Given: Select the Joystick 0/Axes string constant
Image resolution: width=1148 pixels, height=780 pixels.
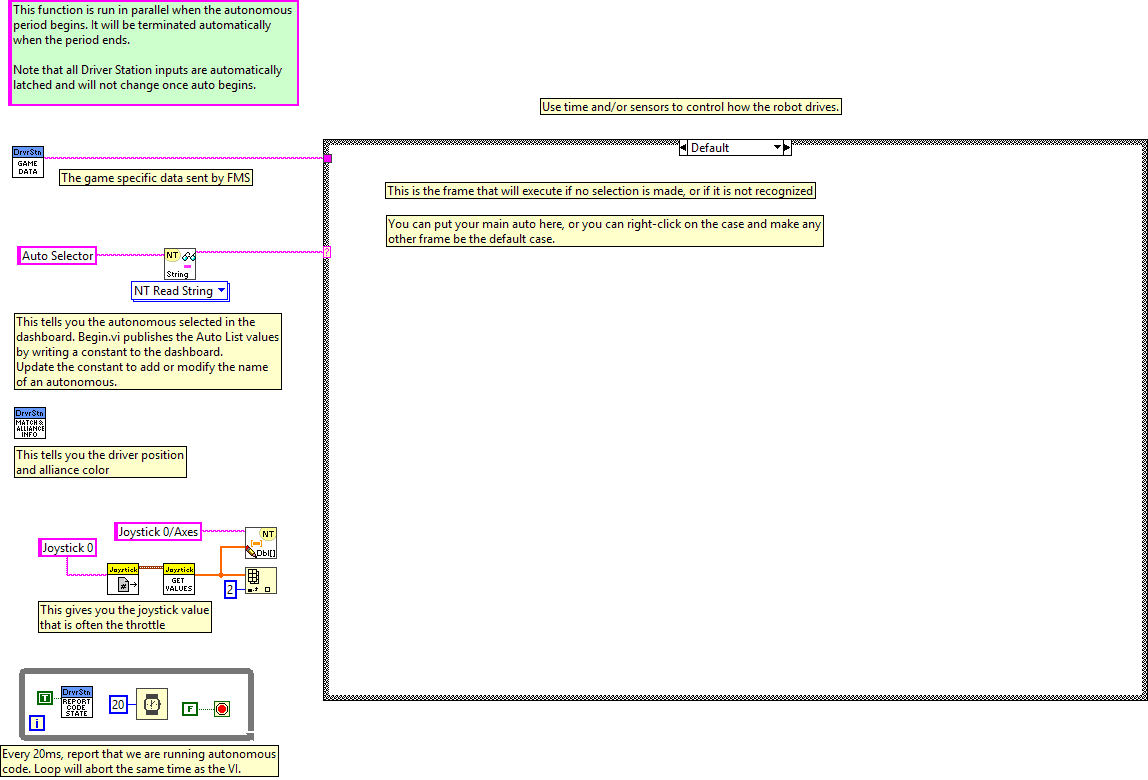Looking at the screenshot, I should click(x=158, y=532).
